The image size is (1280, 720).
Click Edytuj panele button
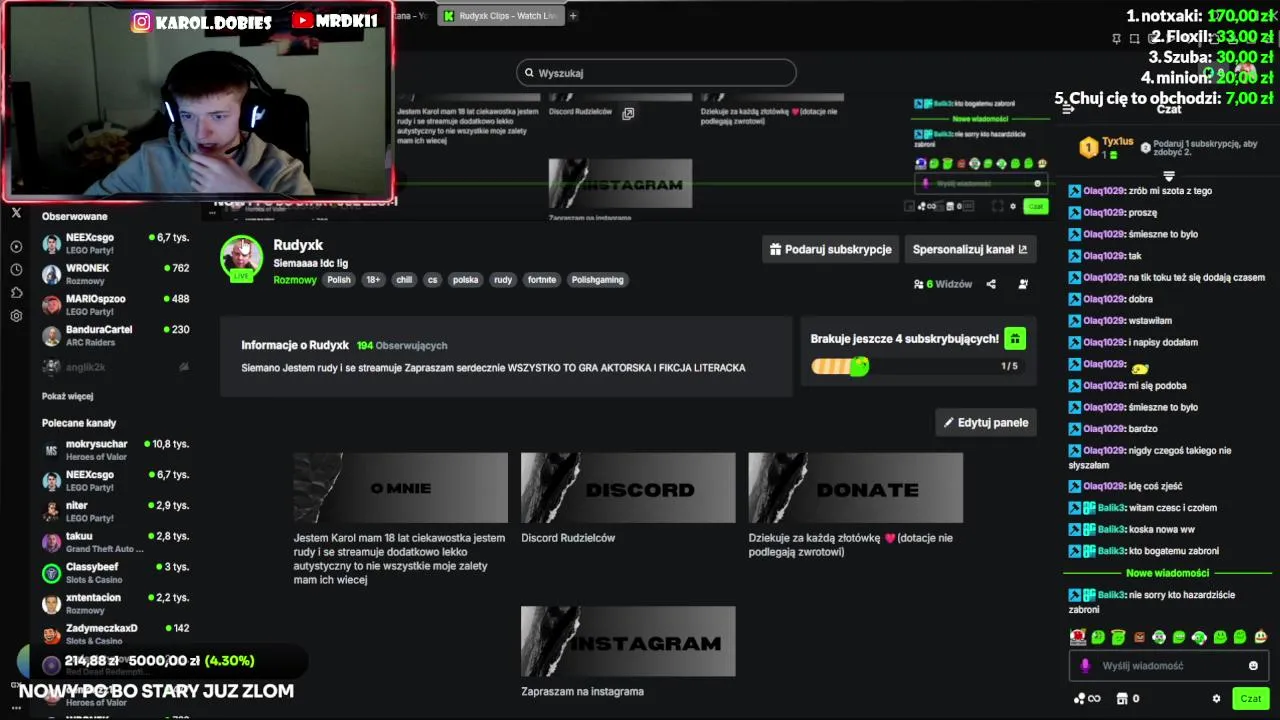point(986,423)
